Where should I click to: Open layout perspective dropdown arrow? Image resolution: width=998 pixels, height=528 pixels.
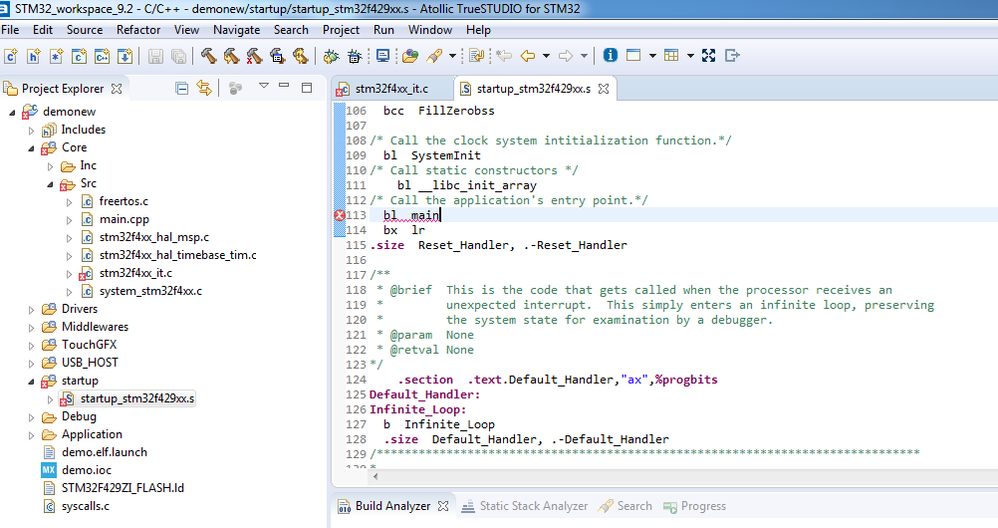[x=652, y=56]
